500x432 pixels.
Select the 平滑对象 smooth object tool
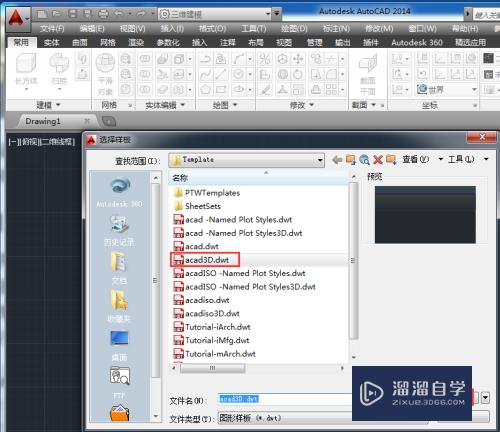[x=105, y=74]
